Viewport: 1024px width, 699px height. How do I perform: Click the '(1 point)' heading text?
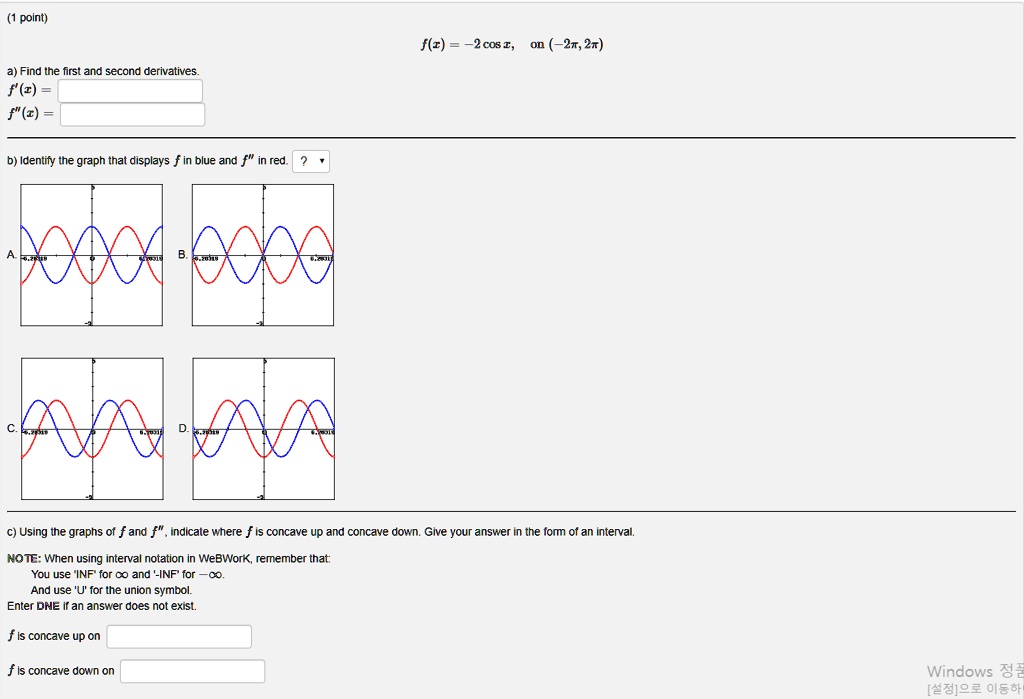pyautogui.click(x=27, y=17)
